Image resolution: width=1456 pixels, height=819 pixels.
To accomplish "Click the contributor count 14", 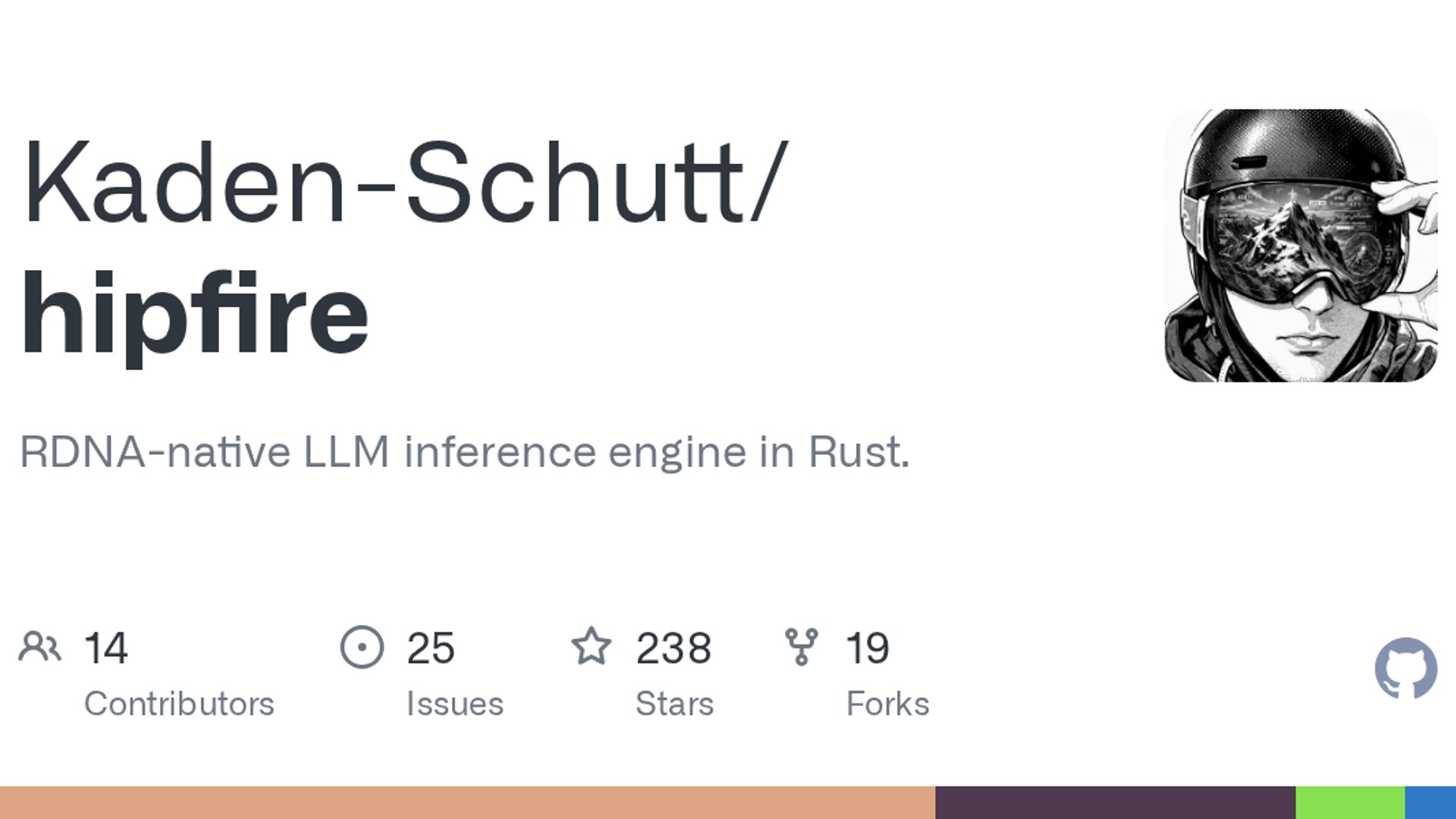I will [x=105, y=648].
